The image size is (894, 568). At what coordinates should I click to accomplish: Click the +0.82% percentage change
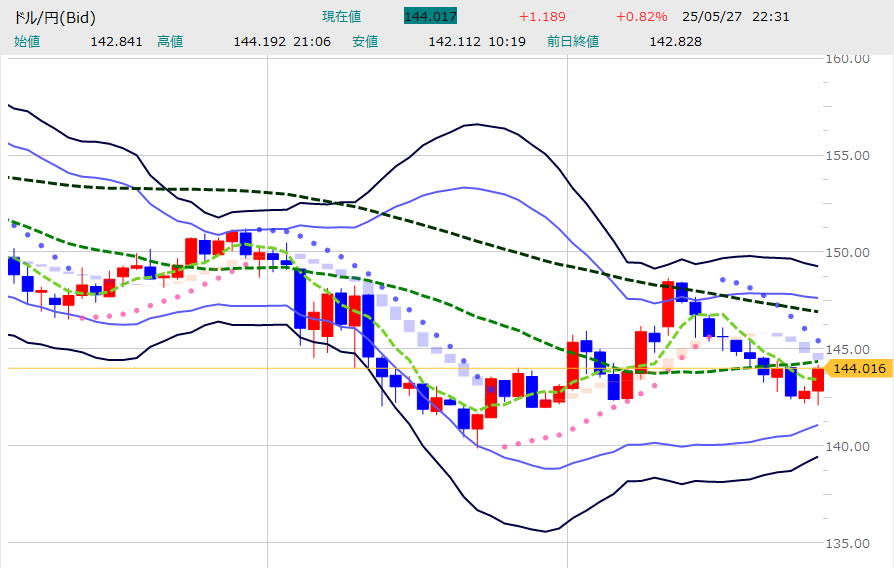click(x=641, y=17)
